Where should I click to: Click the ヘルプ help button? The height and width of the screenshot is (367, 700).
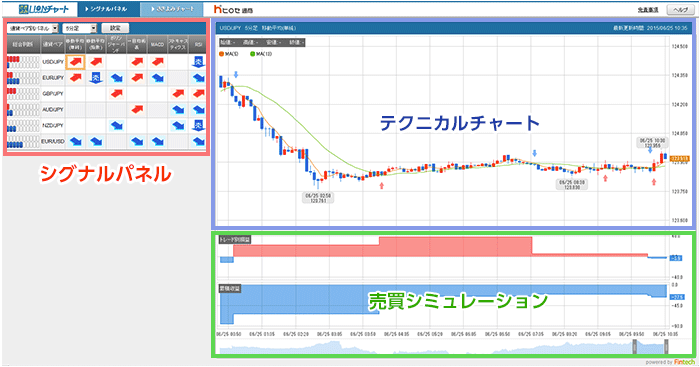[x=680, y=10]
